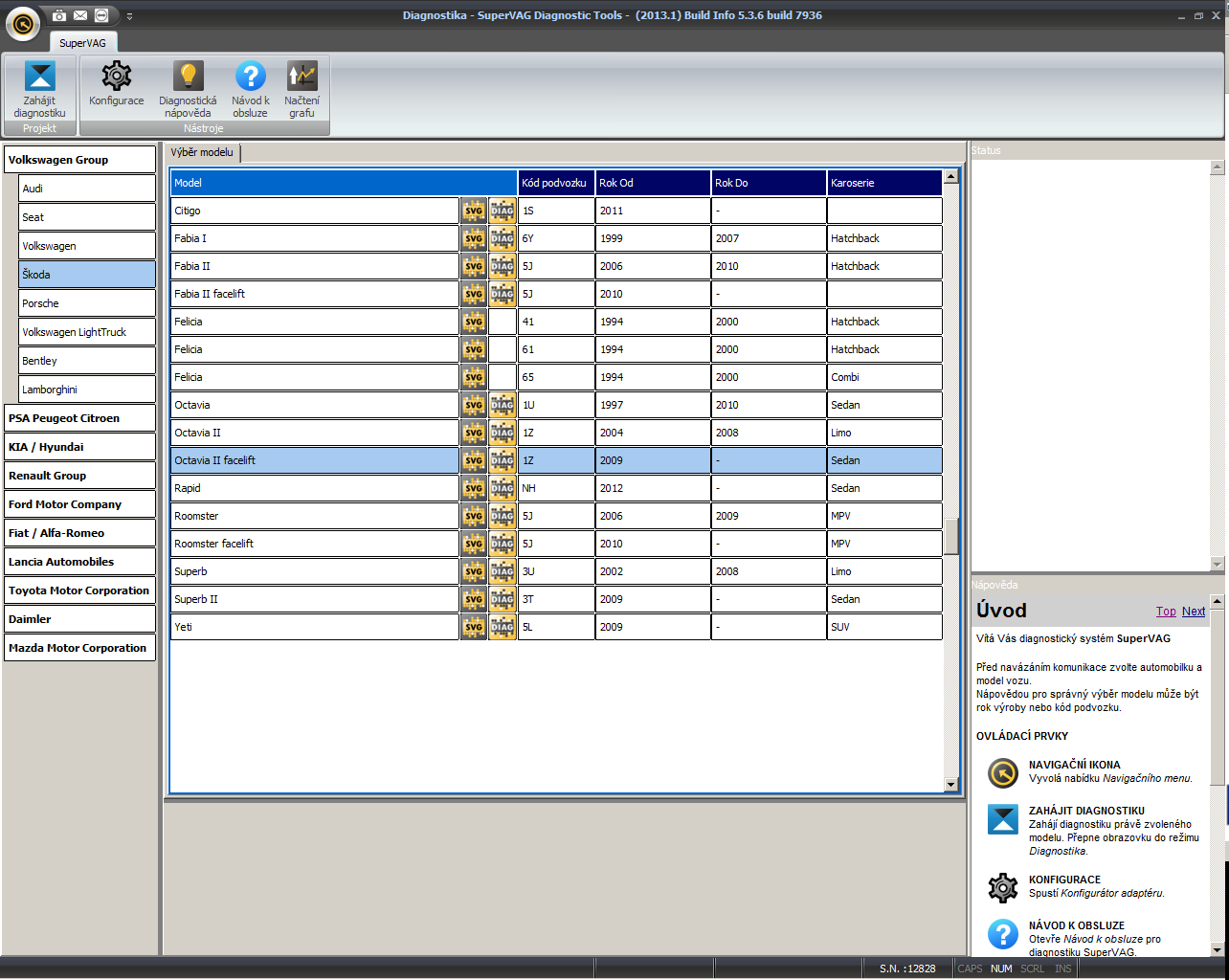Select Porsche brand
1229x980 pixels.
click(87, 303)
